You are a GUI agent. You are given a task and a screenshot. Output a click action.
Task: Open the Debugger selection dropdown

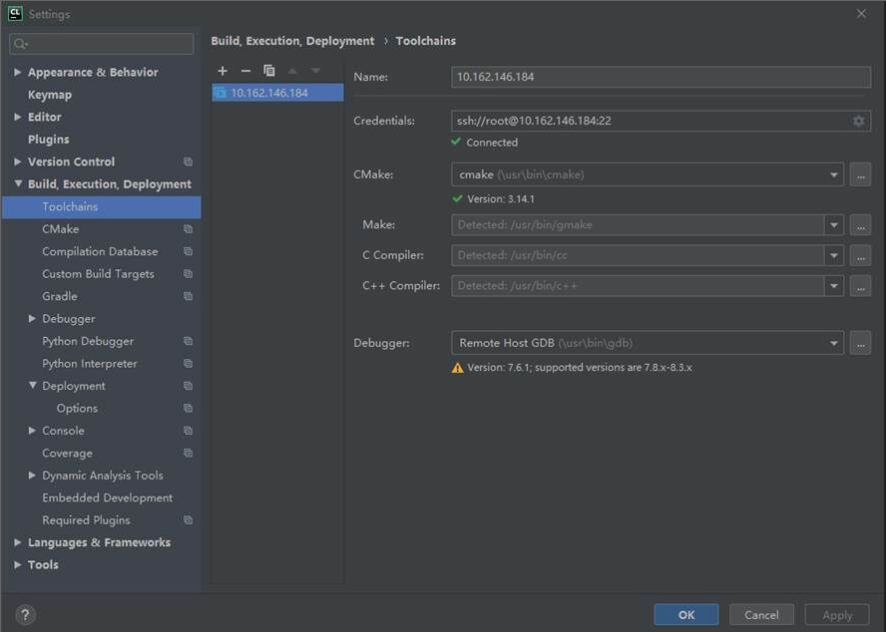pyautogui.click(x=834, y=343)
